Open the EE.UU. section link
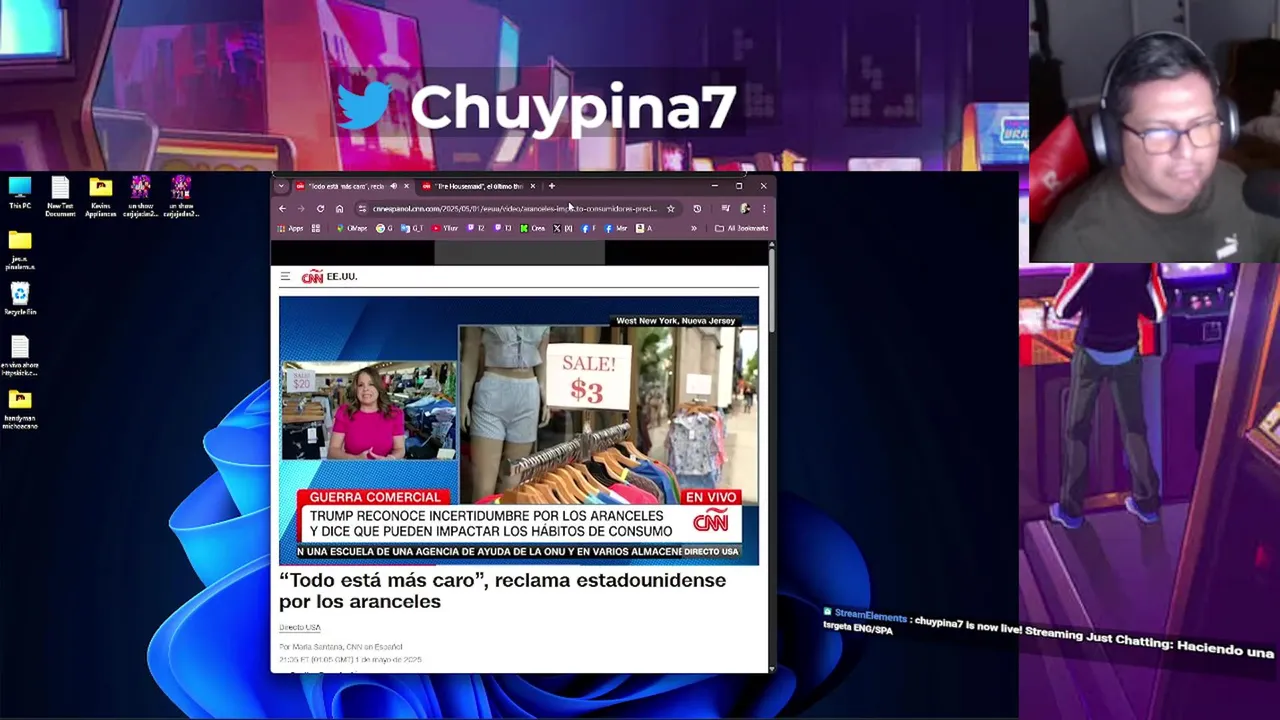The image size is (1280, 720). point(342,276)
